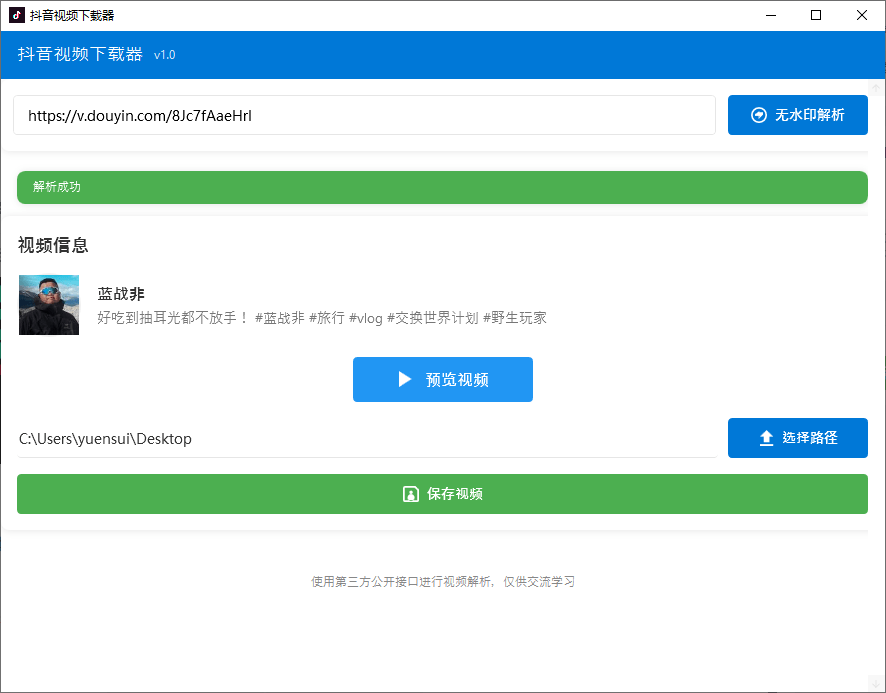
Task: Save the video using 保存视频 button
Action: [443, 493]
